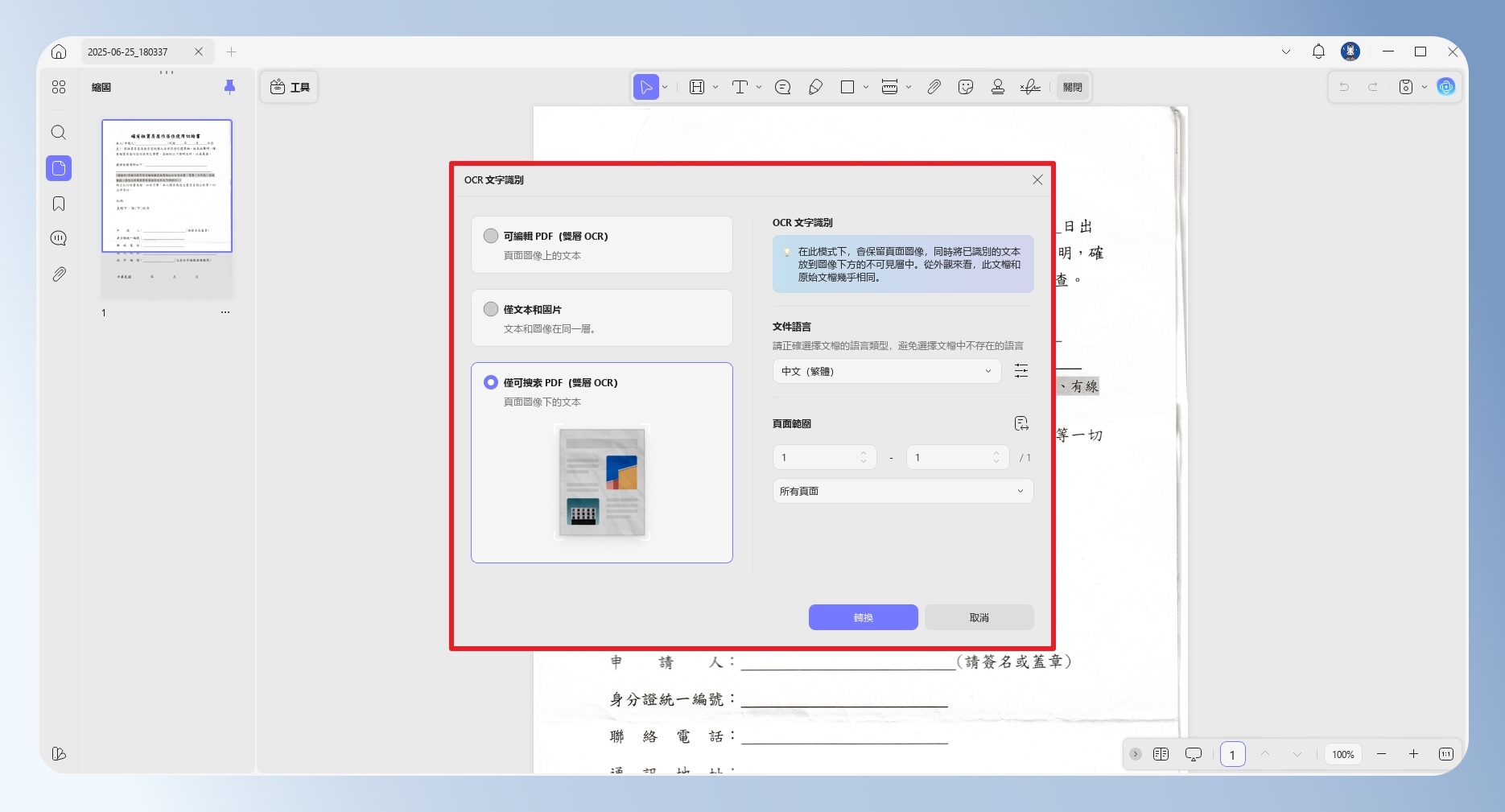Click the signature tool icon
1505x812 pixels.
[1030, 87]
